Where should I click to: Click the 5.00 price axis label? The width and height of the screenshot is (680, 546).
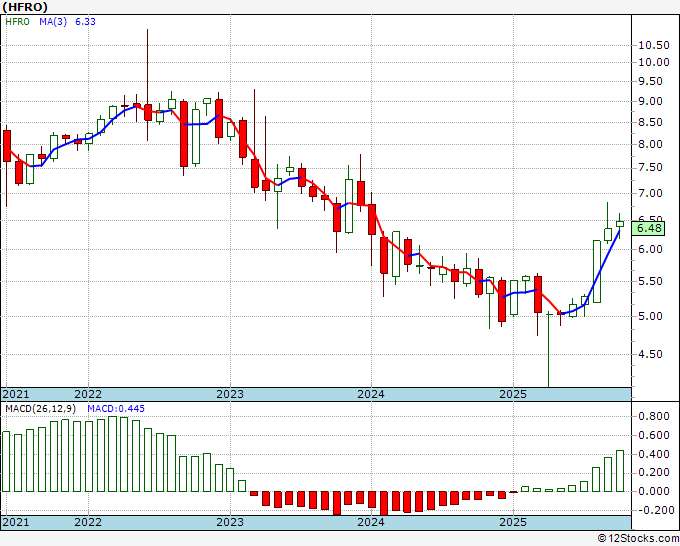(x=650, y=316)
